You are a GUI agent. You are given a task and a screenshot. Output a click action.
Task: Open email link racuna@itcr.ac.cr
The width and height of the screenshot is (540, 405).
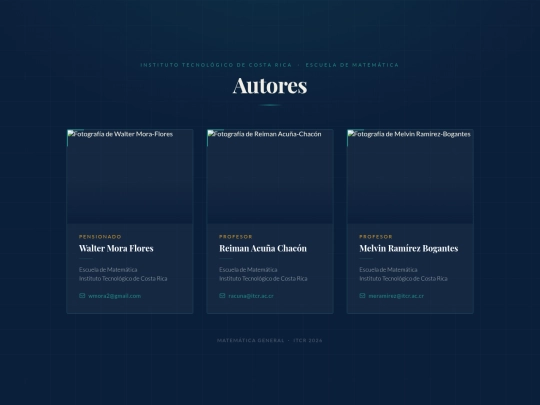click(x=251, y=296)
